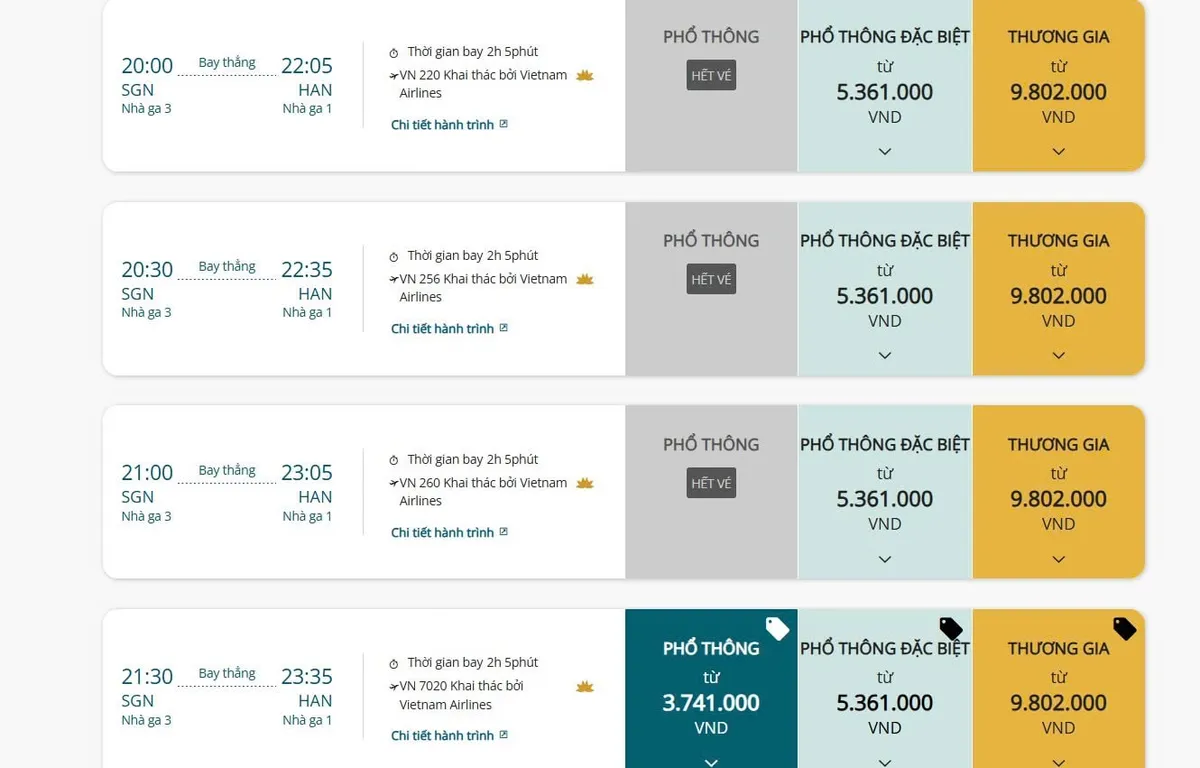Select Phổ Thông 3.741.000 VND fare
The width and height of the screenshot is (1200, 768).
(x=711, y=703)
